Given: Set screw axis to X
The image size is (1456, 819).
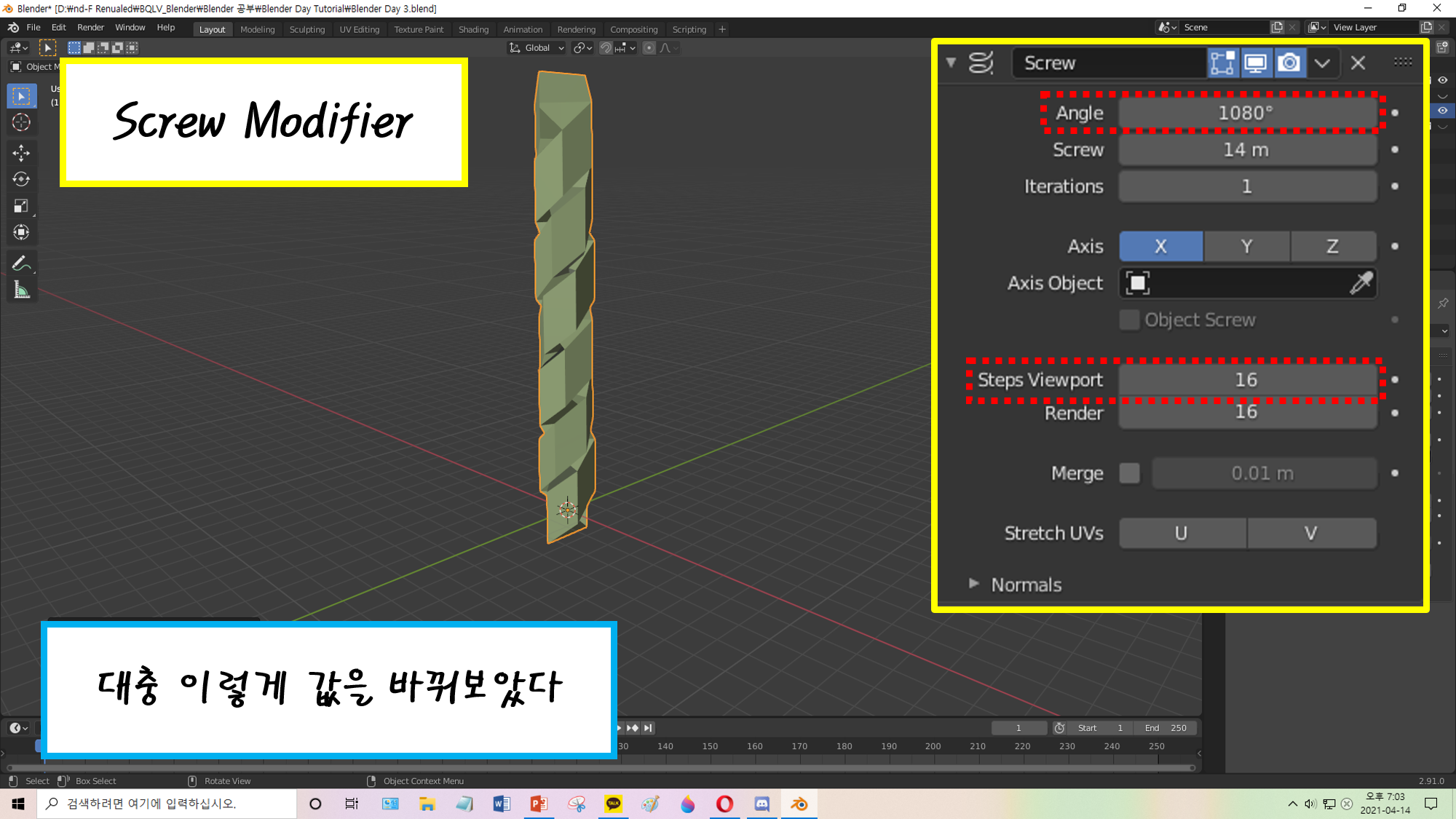Looking at the screenshot, I should [1160, 246].
